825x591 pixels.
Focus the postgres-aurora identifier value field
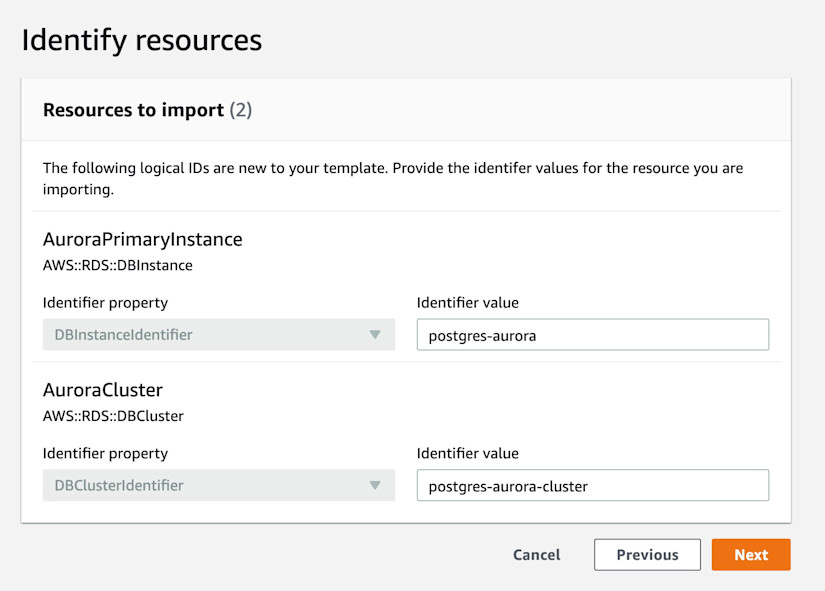(x=592, y=335)
